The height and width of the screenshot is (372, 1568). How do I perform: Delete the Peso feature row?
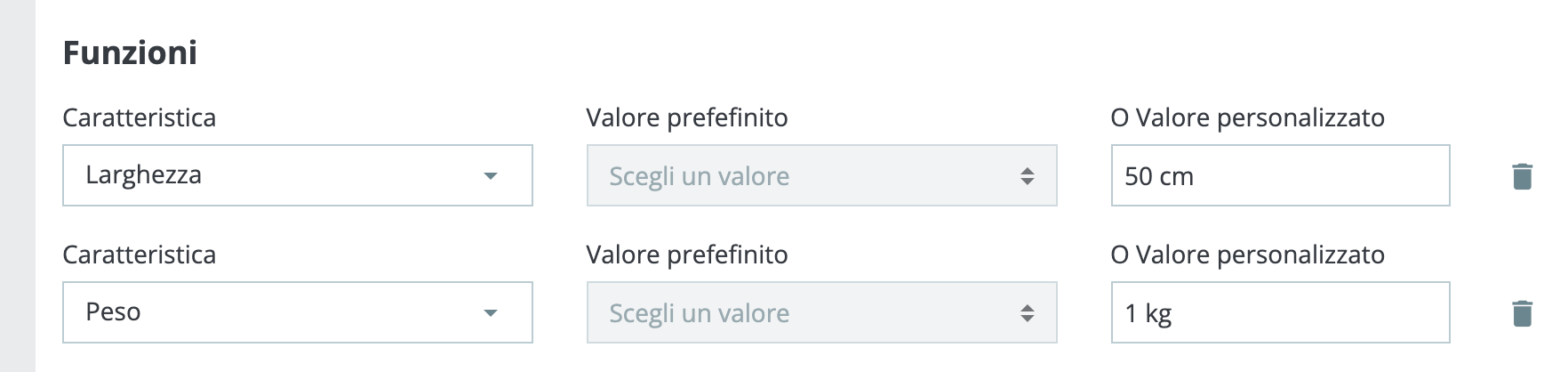coord(1522,313)
